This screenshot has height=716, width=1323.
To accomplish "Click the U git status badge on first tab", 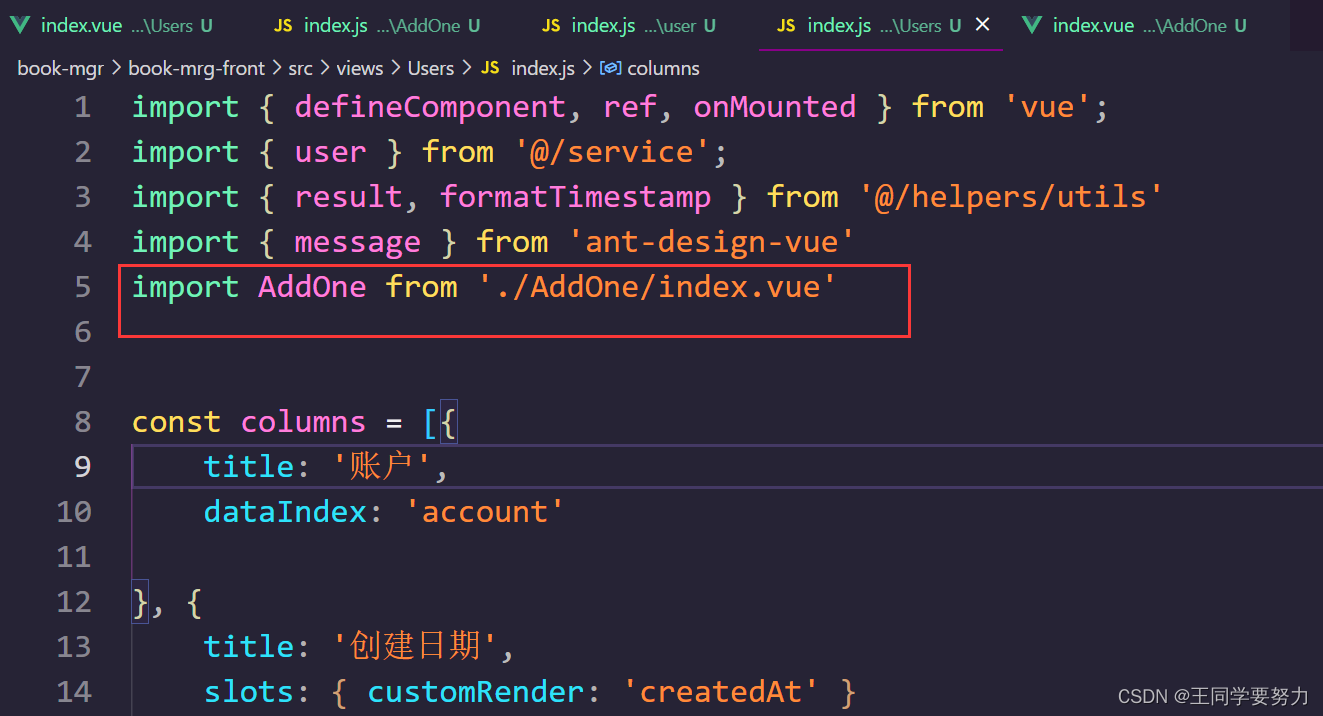I will [208, 25].
